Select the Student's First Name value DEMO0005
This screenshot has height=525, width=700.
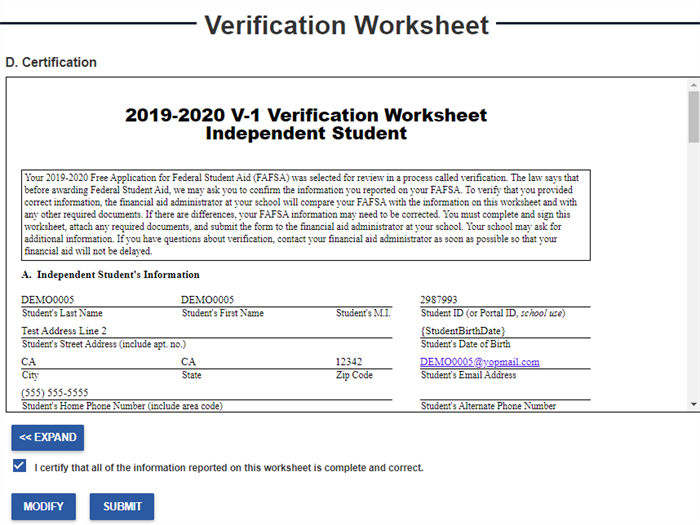point(207,299)
